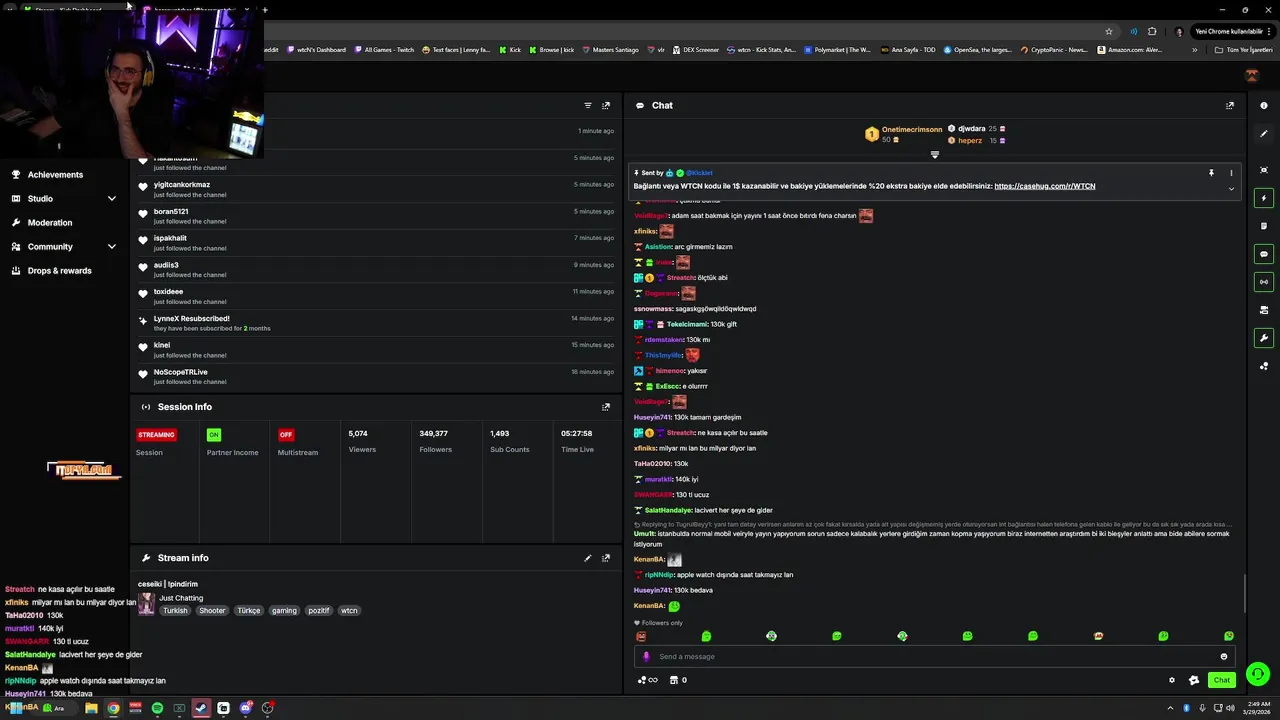Unpin the pinned chat message

[x=1211, y=173]
